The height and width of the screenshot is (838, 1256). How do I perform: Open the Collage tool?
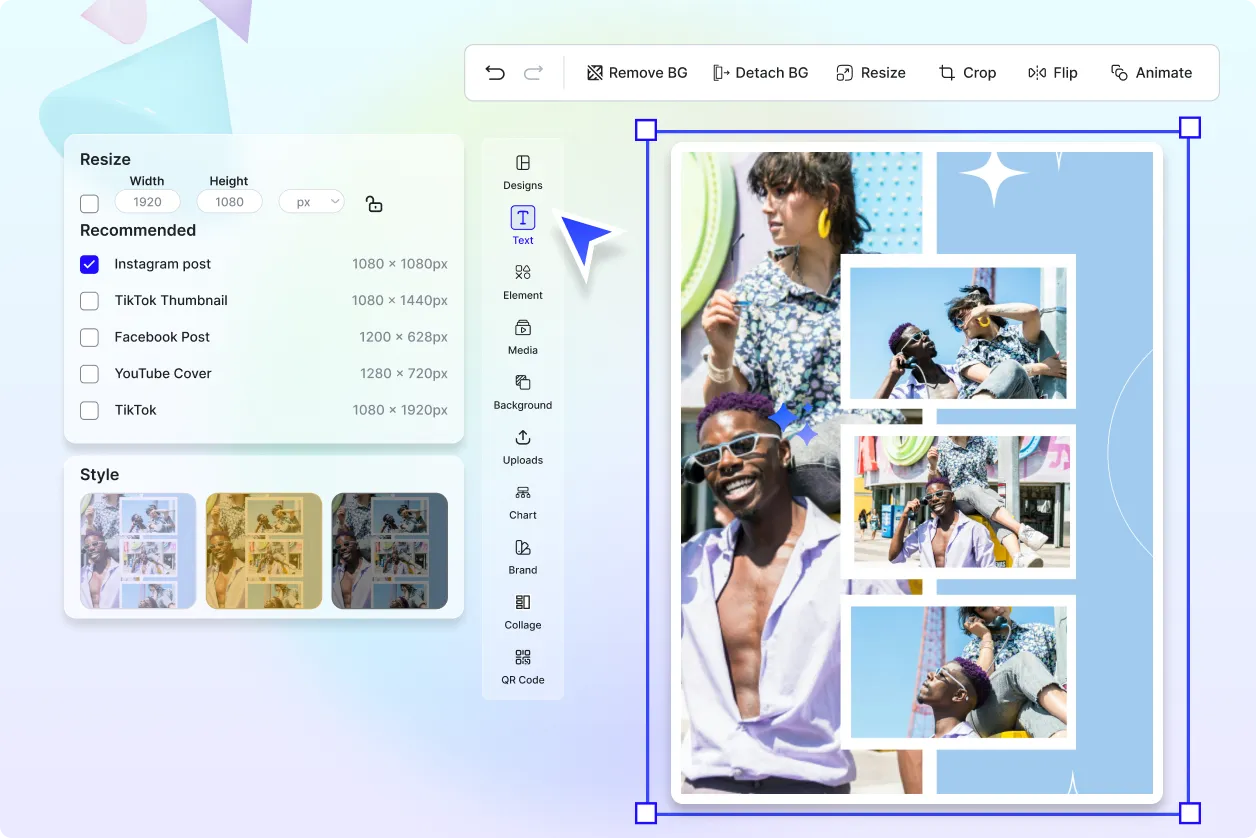(x=522, y=611)
